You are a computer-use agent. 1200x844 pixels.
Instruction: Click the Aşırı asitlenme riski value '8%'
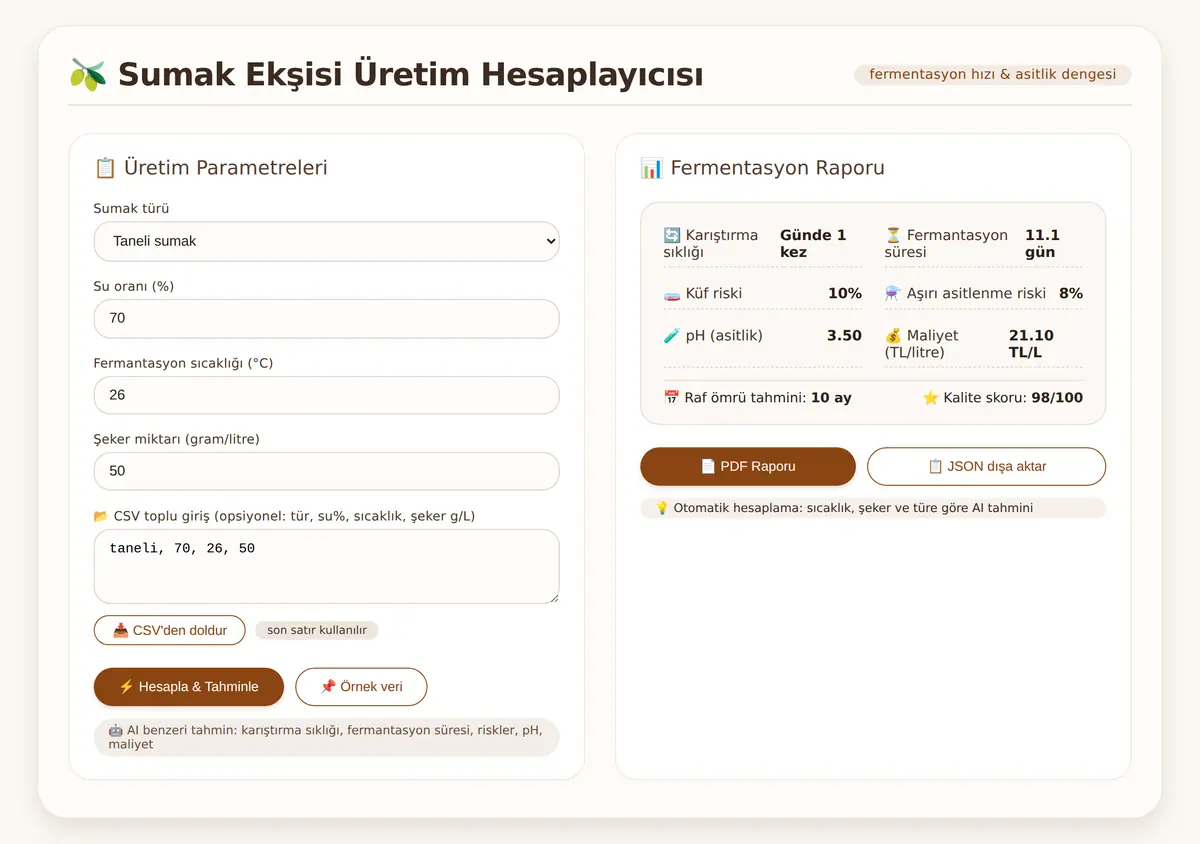tap(1071, 294)
